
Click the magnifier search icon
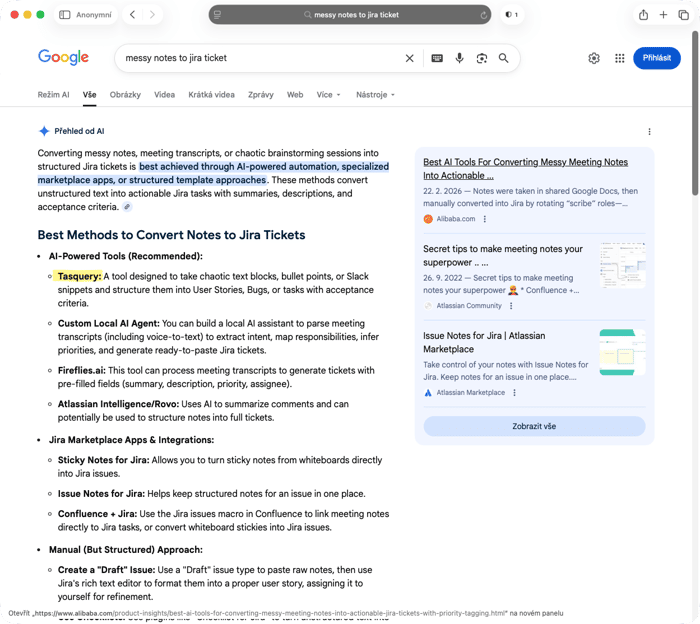click(504, 58)
